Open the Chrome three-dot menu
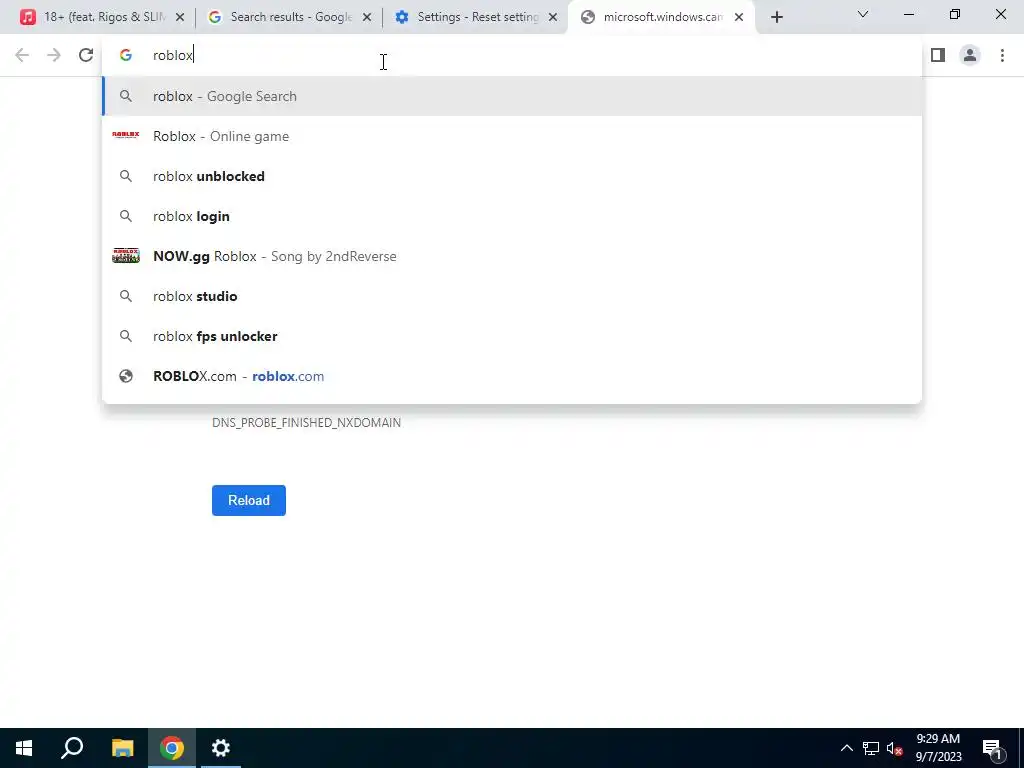Image resolution: width=1024 pixels, height=768 pixels. point(1002,55)
